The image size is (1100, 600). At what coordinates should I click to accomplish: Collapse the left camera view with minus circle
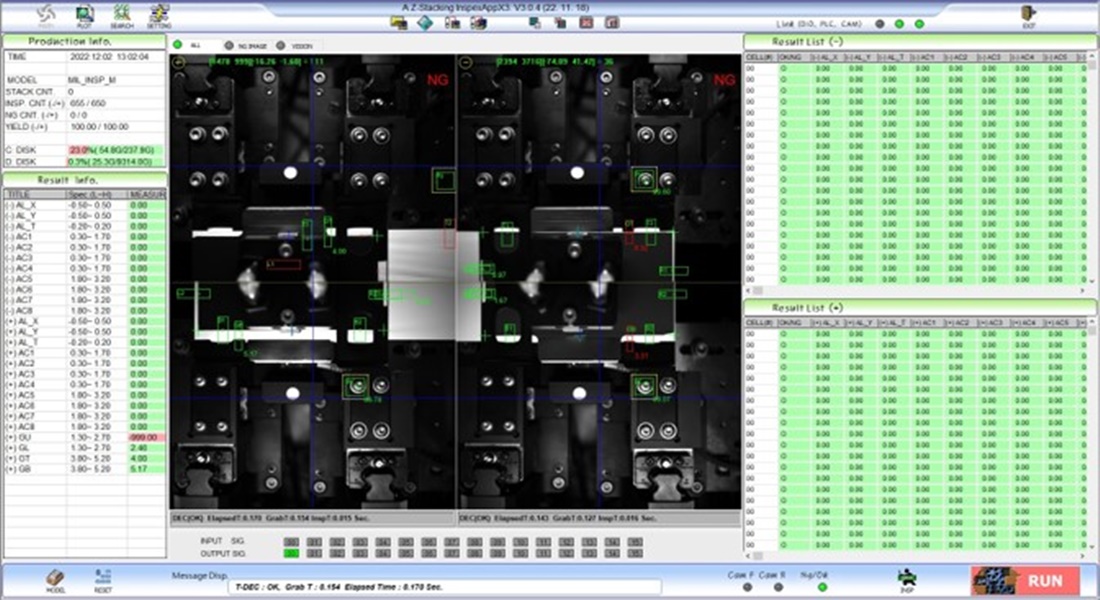click(x=178, y=62)
